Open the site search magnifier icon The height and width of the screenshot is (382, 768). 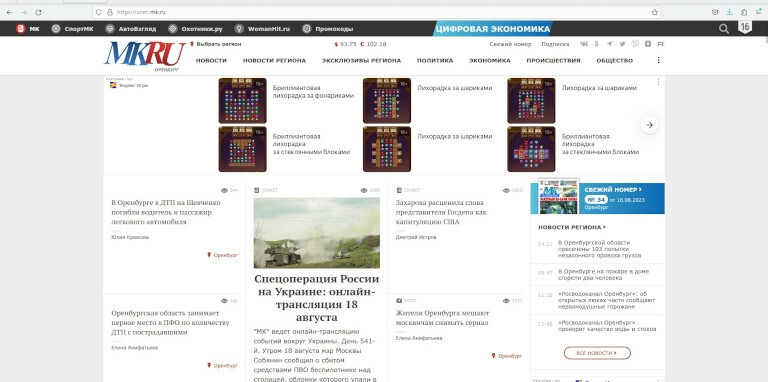[x=724, y=29]
